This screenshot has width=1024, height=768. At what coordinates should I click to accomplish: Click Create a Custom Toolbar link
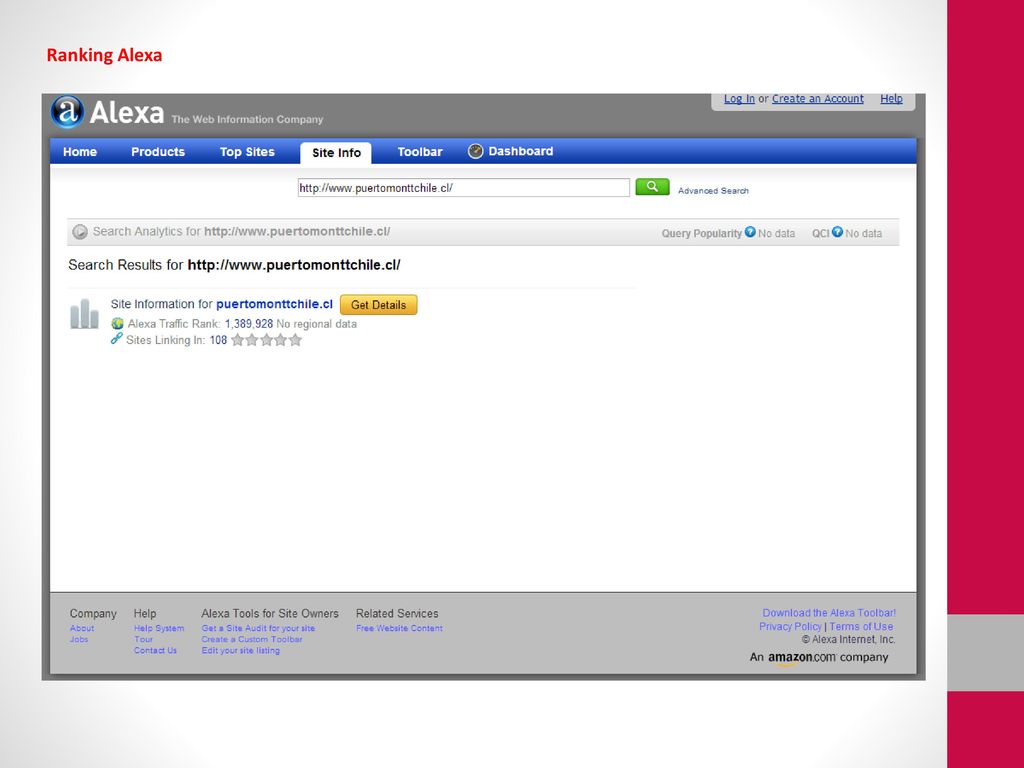[252, 639]
